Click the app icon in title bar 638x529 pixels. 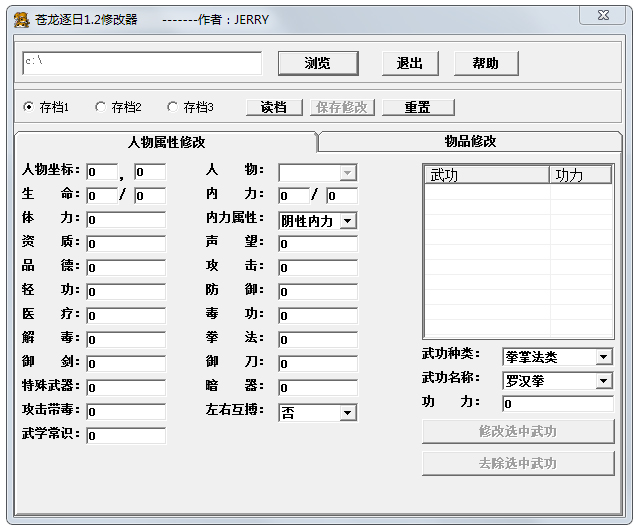pos(21,19)
